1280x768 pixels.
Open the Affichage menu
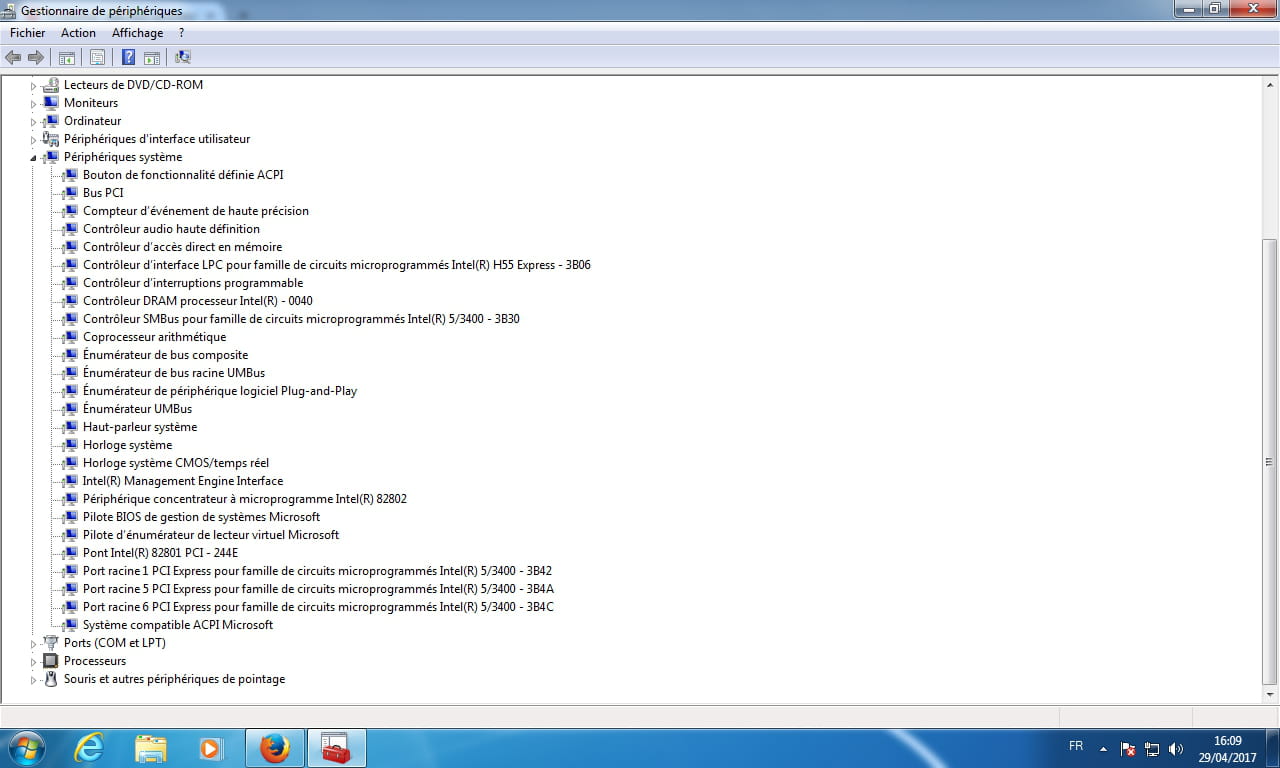[x=137, y=33]
